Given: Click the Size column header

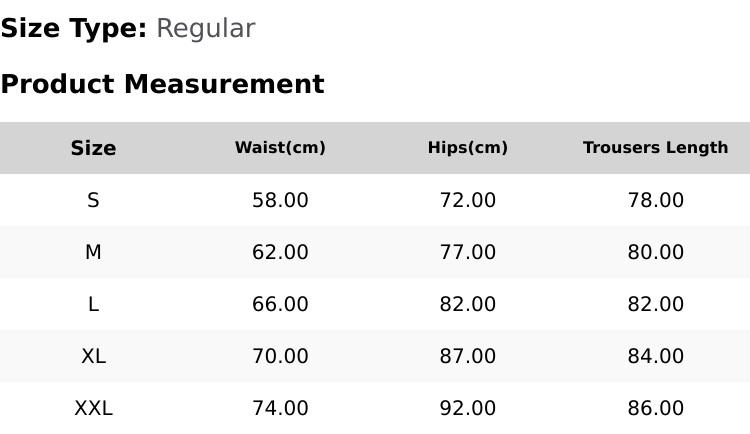Looking at the screenshot, I should 93,148.
